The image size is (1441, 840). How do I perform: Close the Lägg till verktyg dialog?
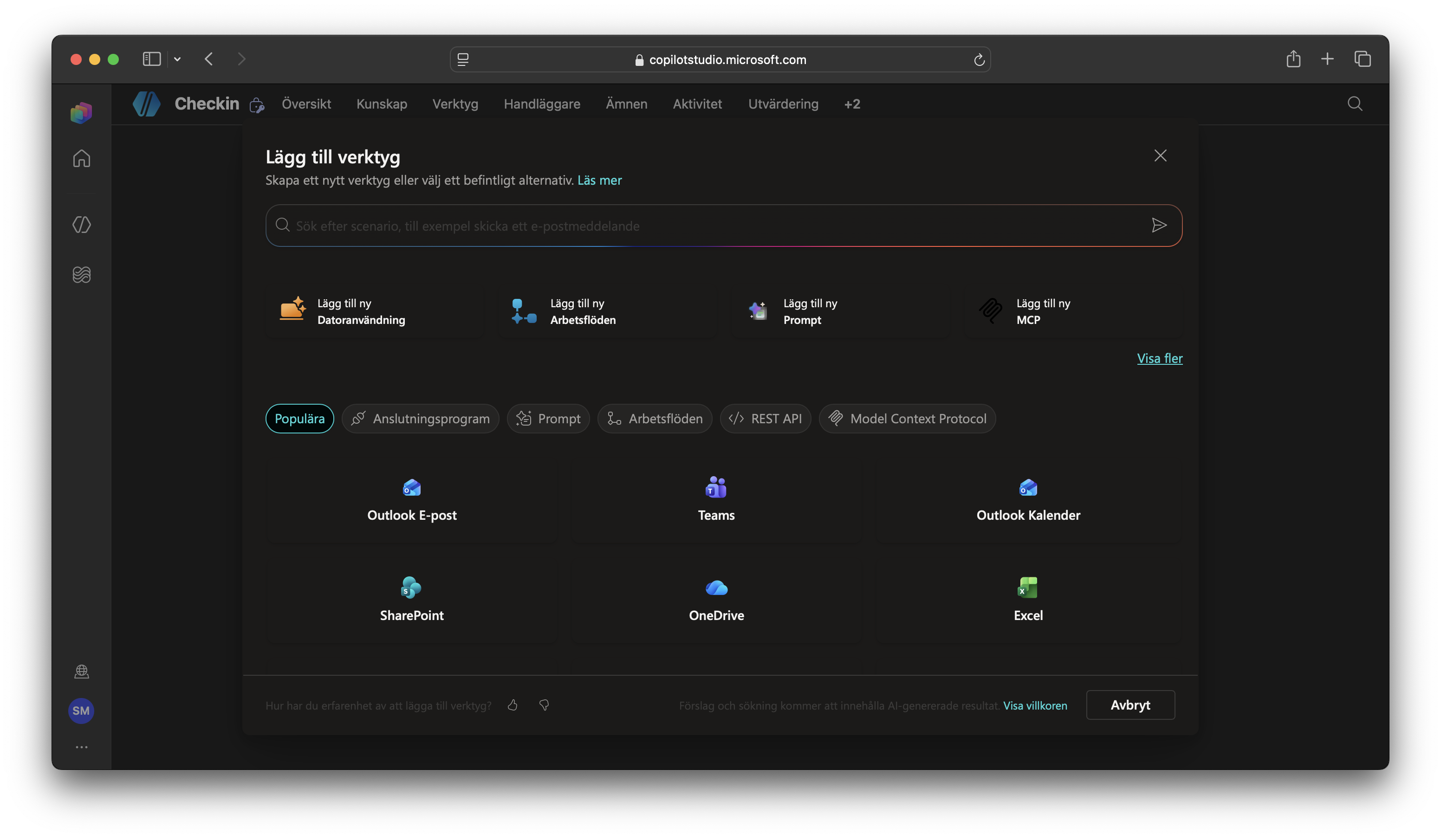coord(1160,155)
